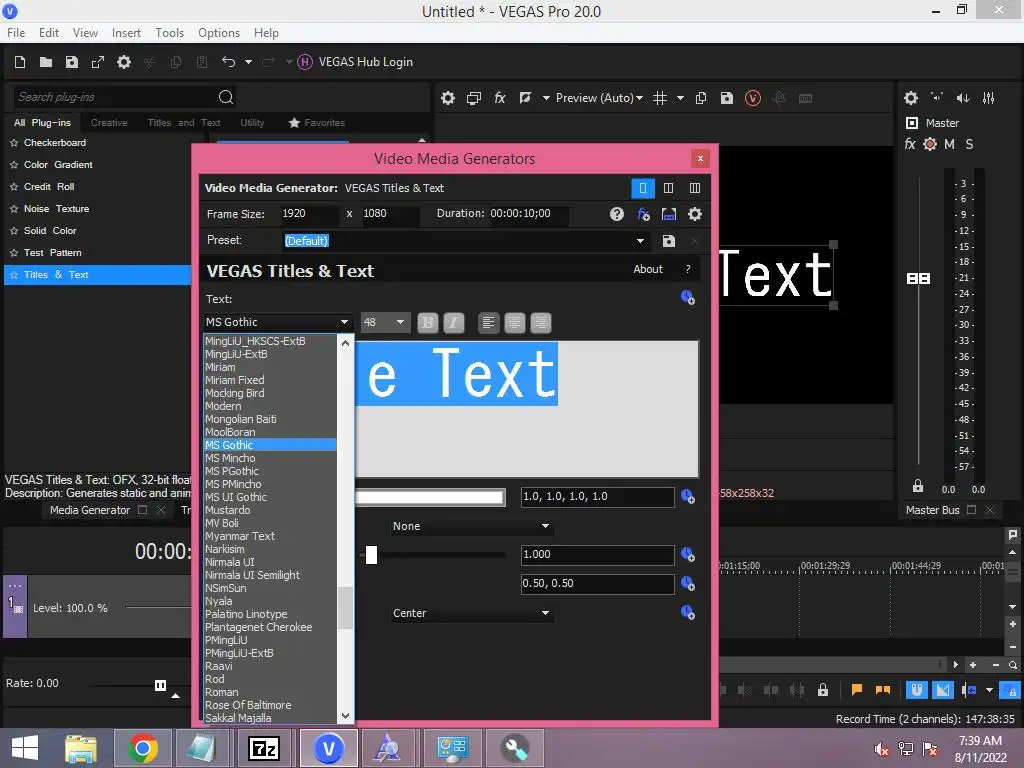Match generator frame size to project icon

pos(669,214)
